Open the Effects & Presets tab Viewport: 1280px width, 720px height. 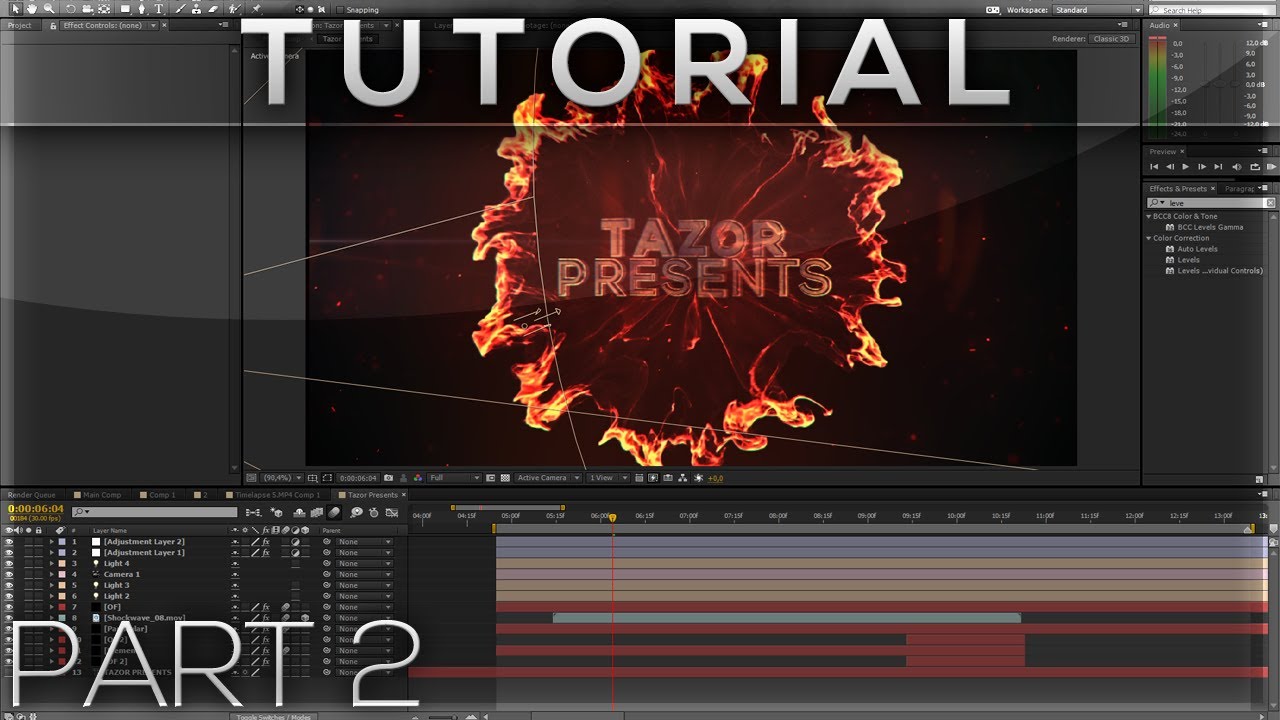tap(1178, 188)
